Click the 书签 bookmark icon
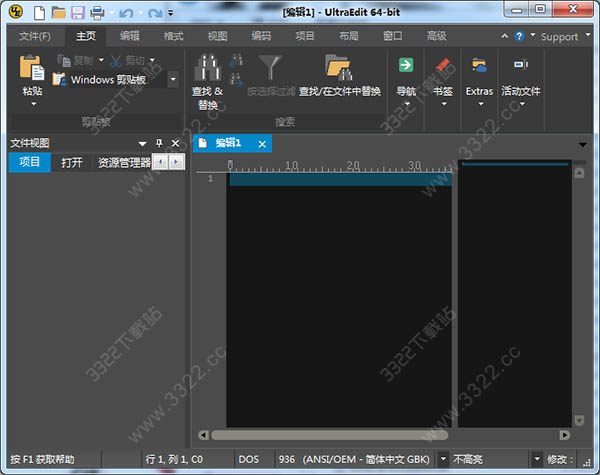The image size is (600, 475). coord(443,65)
